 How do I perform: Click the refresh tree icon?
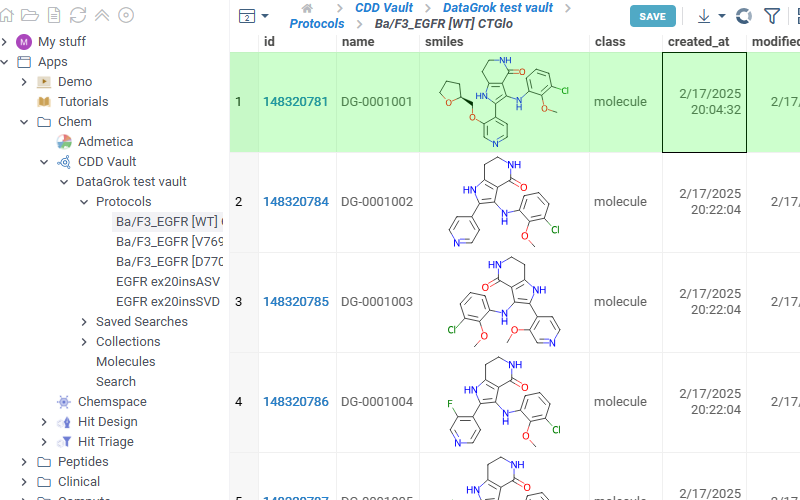[78, 15]
